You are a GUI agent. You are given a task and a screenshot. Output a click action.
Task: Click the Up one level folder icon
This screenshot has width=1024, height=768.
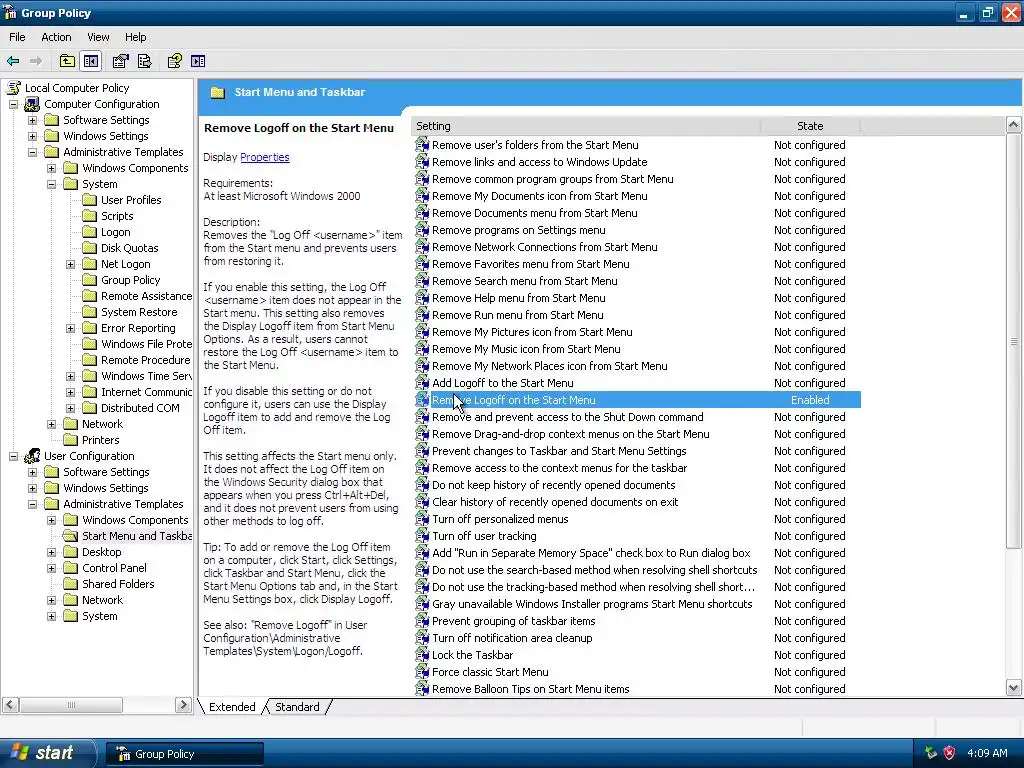point(67,61)
